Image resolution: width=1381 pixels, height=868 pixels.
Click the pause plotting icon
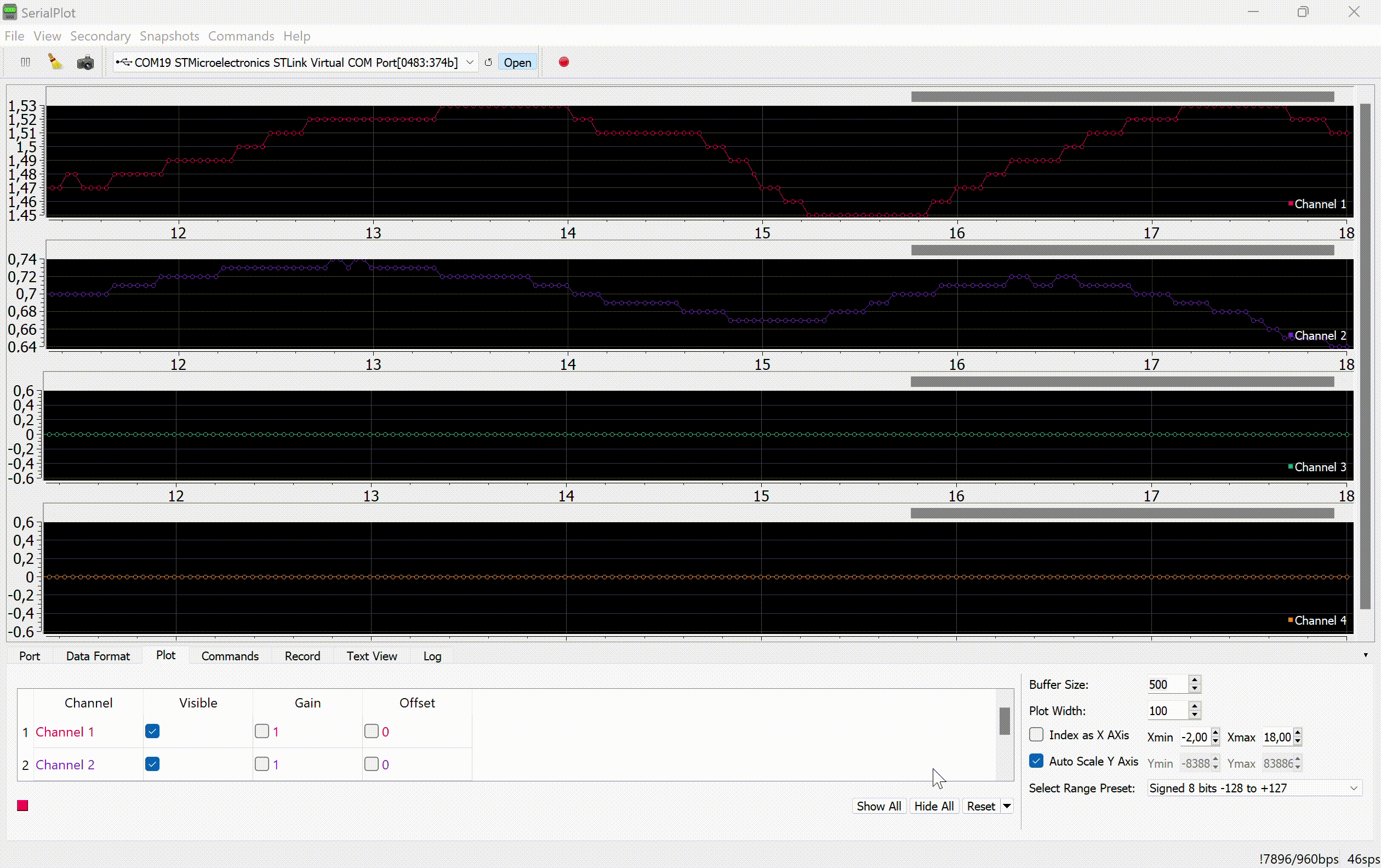click(x=25, y=62)
